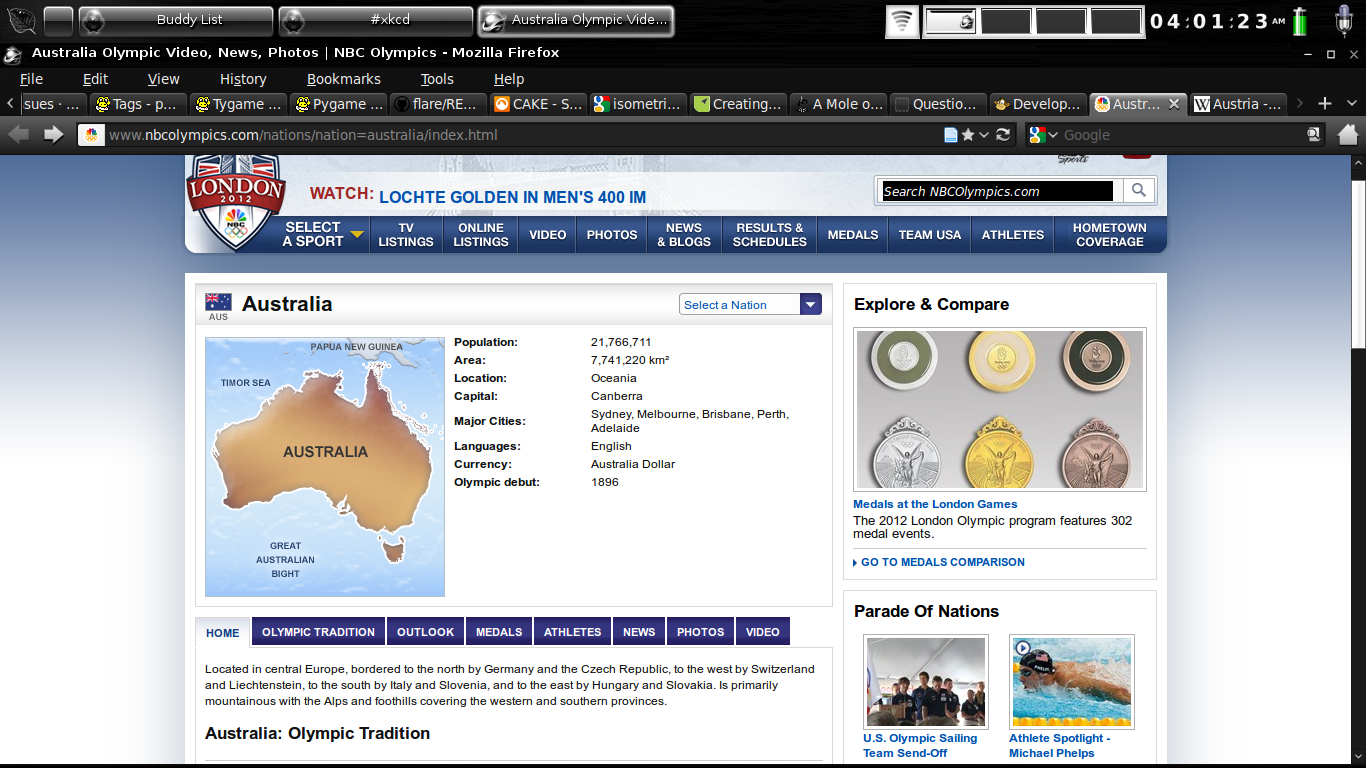Click Go to Medals Comparison link
1366x768 pixels.
point(942,562)
